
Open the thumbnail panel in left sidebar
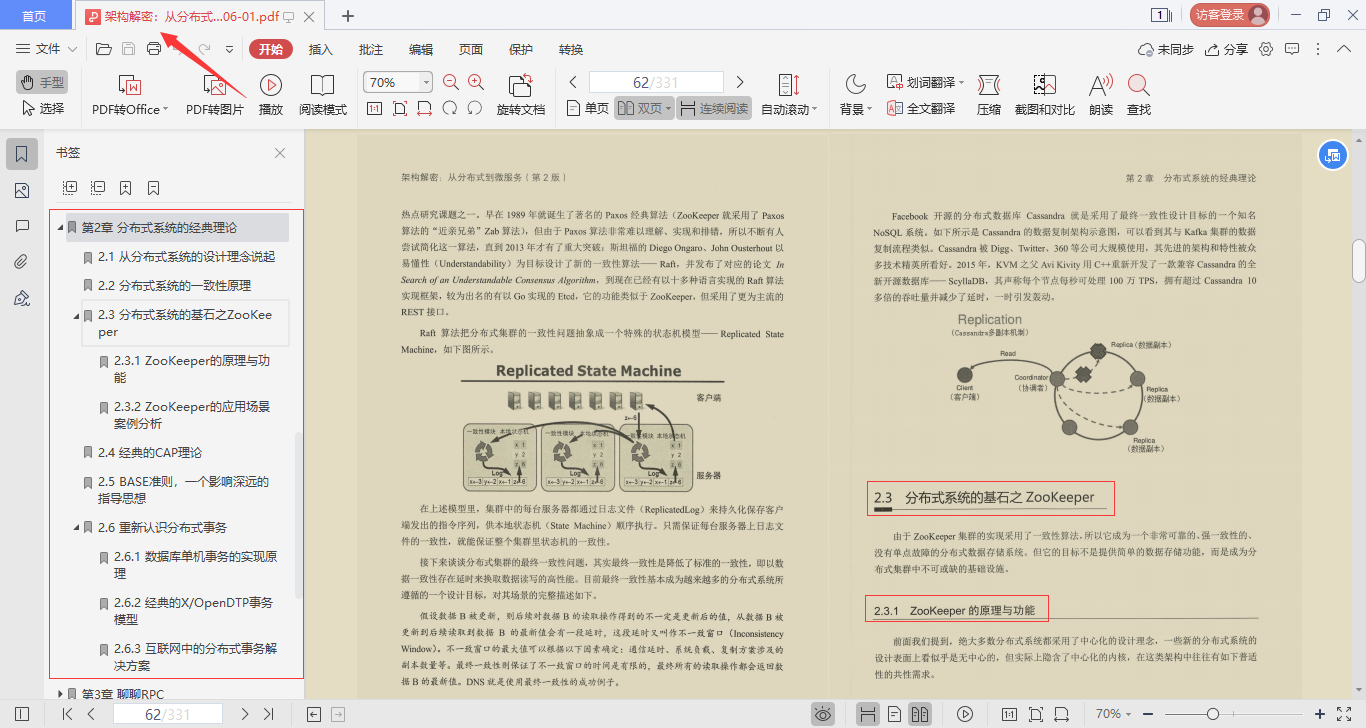tap(22, 191)
